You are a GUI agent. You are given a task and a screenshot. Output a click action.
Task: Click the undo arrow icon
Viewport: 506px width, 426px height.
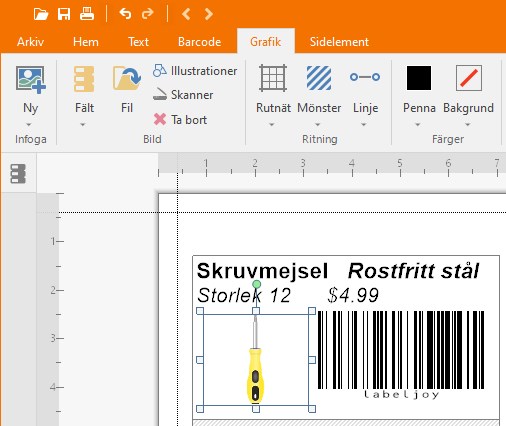click(125, 14)
